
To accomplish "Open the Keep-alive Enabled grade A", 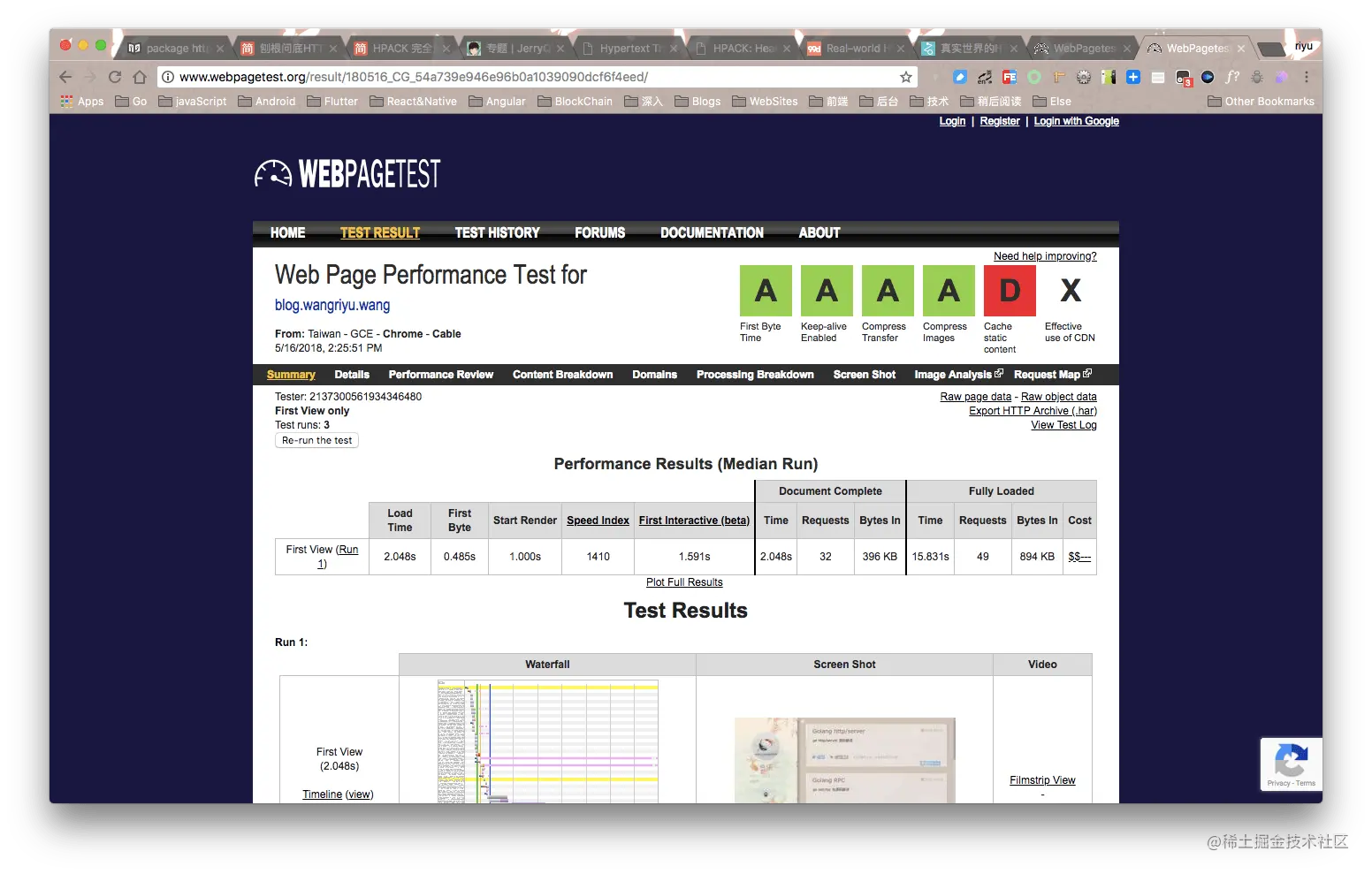I will tap(827, 291).
